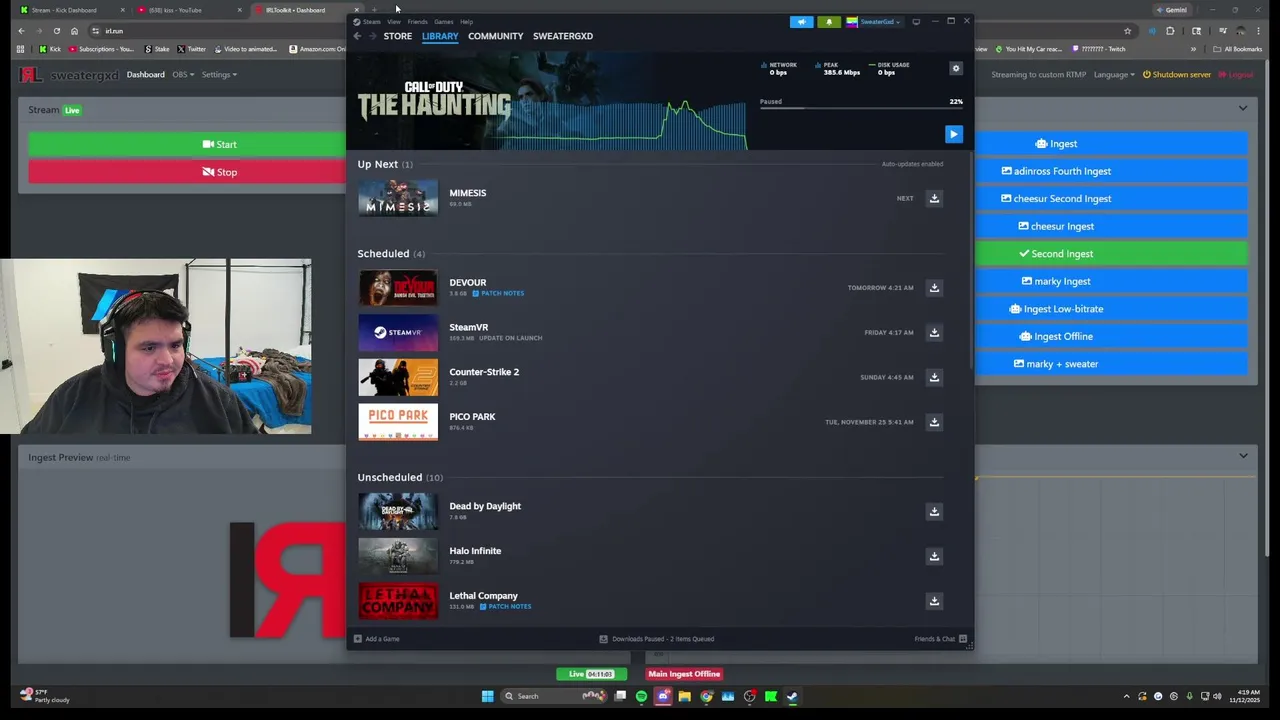1280x720 pixels.
Task: Select cheesur Ingest option
Action: 1110,226
